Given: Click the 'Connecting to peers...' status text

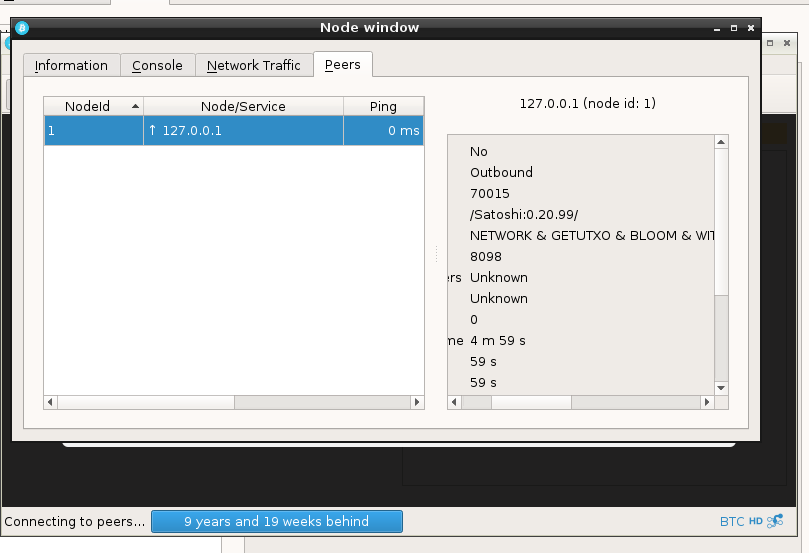Looking at the screenshot, I should point(75,522).
